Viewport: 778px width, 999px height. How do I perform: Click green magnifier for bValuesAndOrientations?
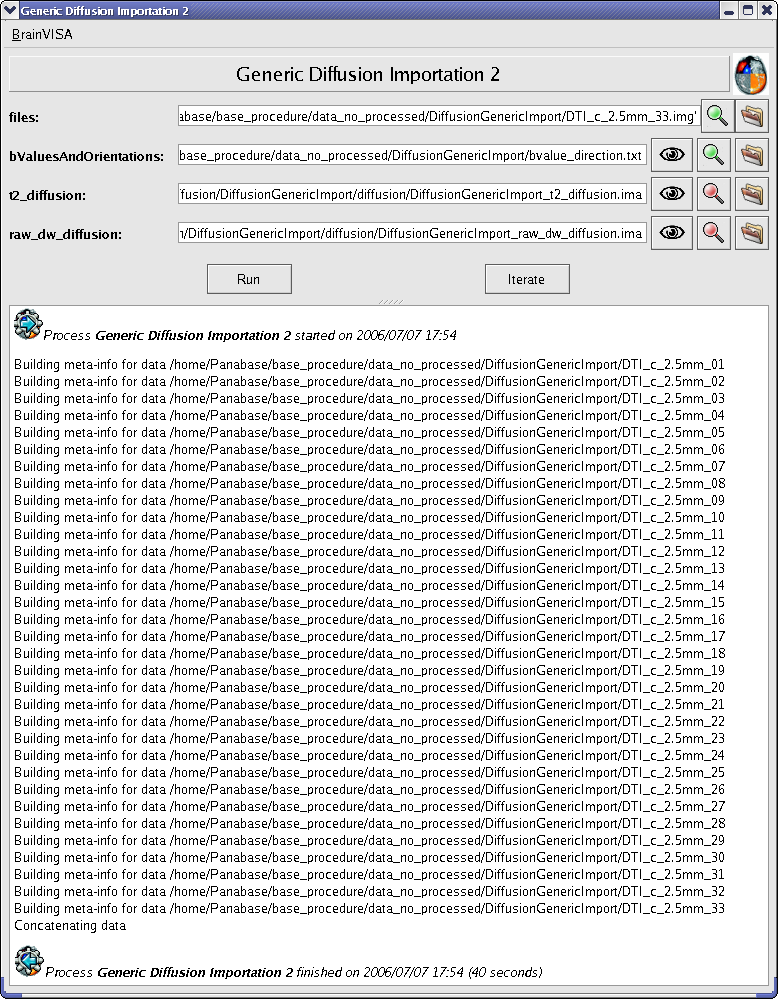pos(713,155)
